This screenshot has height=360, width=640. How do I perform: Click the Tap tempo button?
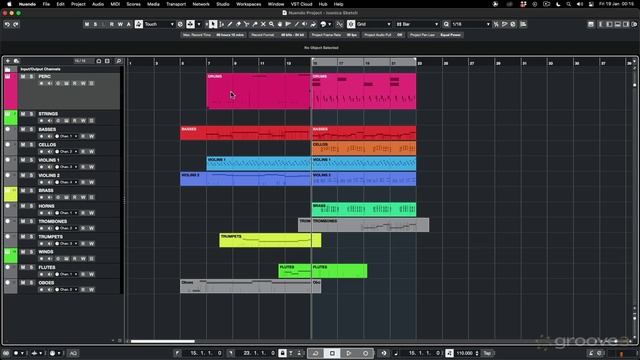coord(487,353)
